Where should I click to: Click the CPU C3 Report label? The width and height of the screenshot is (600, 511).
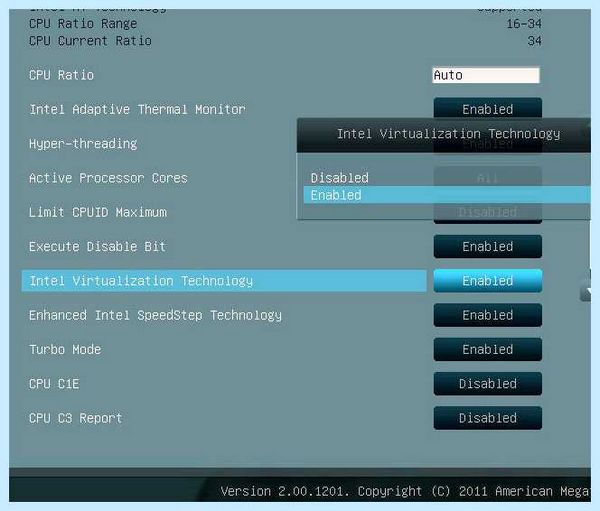(x=75, y=418)
